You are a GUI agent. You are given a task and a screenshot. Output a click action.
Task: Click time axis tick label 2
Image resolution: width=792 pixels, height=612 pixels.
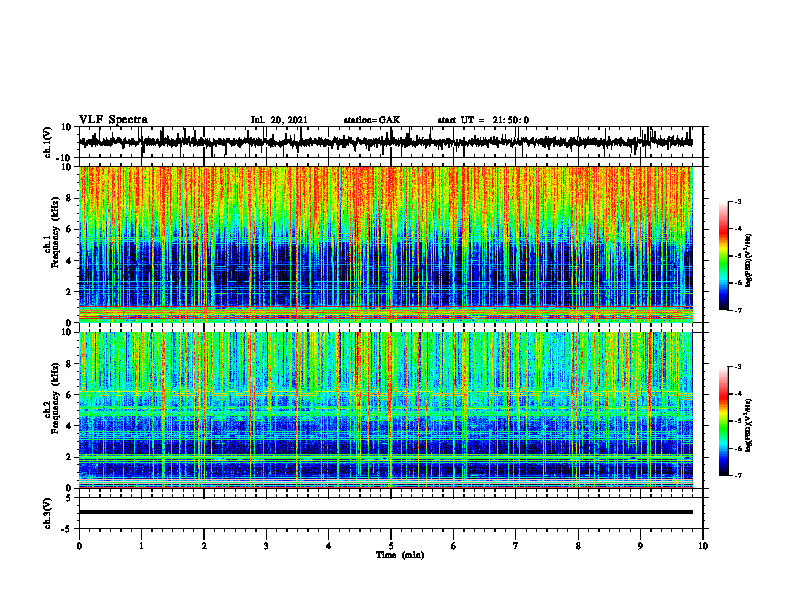tap(204, 546)
